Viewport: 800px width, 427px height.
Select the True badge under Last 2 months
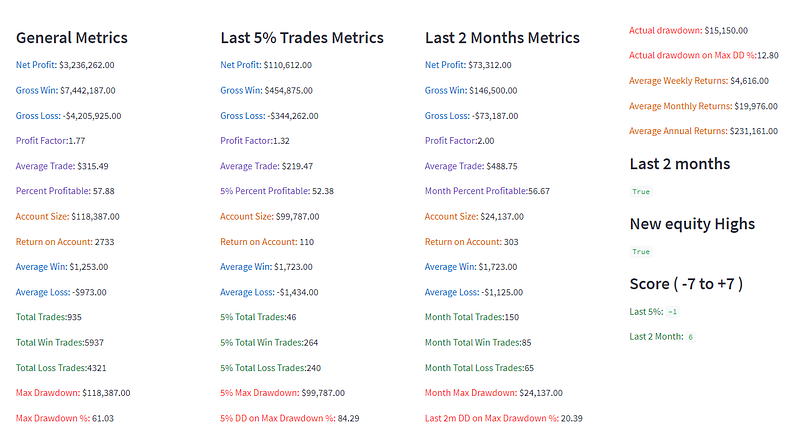[x=641, y=191]
